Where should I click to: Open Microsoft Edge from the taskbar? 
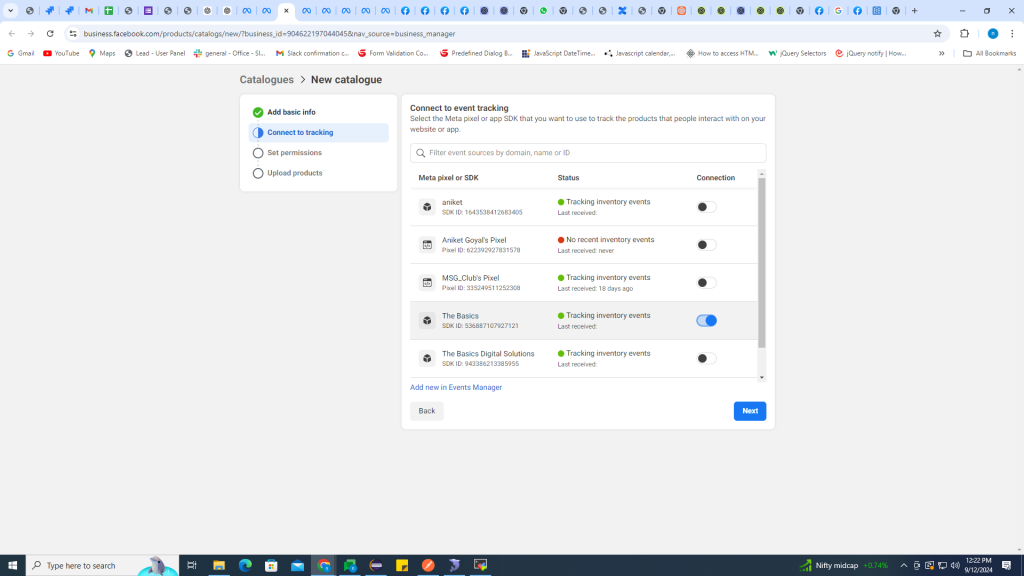[x=245, y=565]
